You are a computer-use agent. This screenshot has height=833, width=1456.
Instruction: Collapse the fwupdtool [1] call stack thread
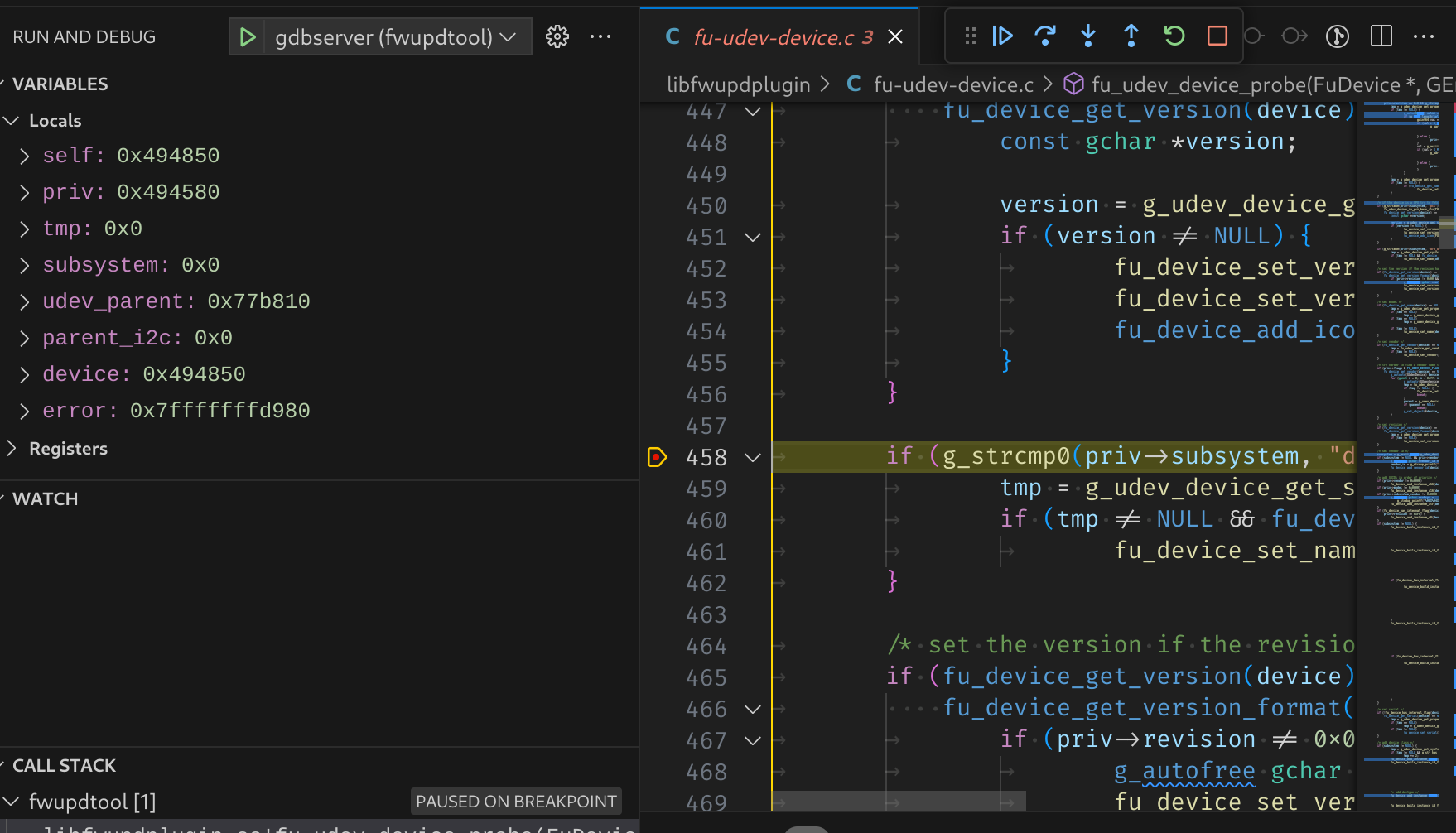[x=12, y=802]
